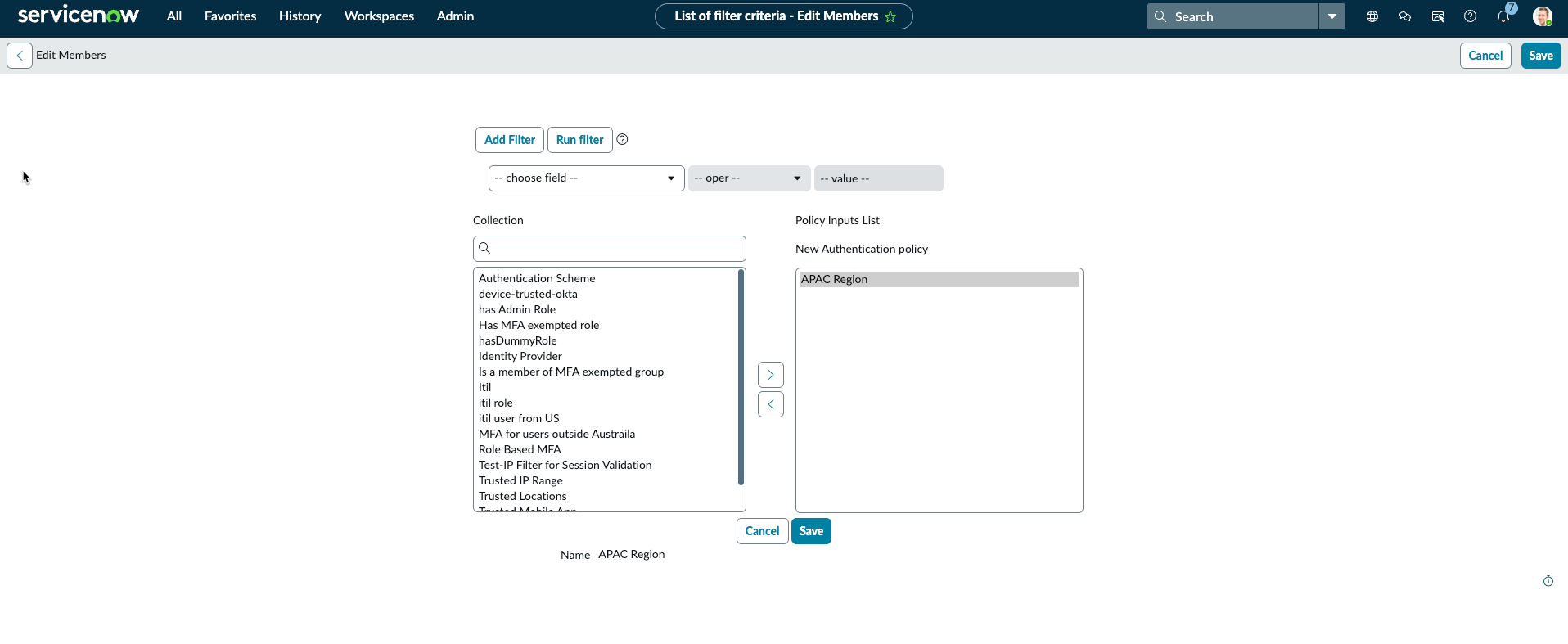This screenshot has height=644, width=1568.
Task: Go back with the chevron button
Action: (x=20, y=56)
